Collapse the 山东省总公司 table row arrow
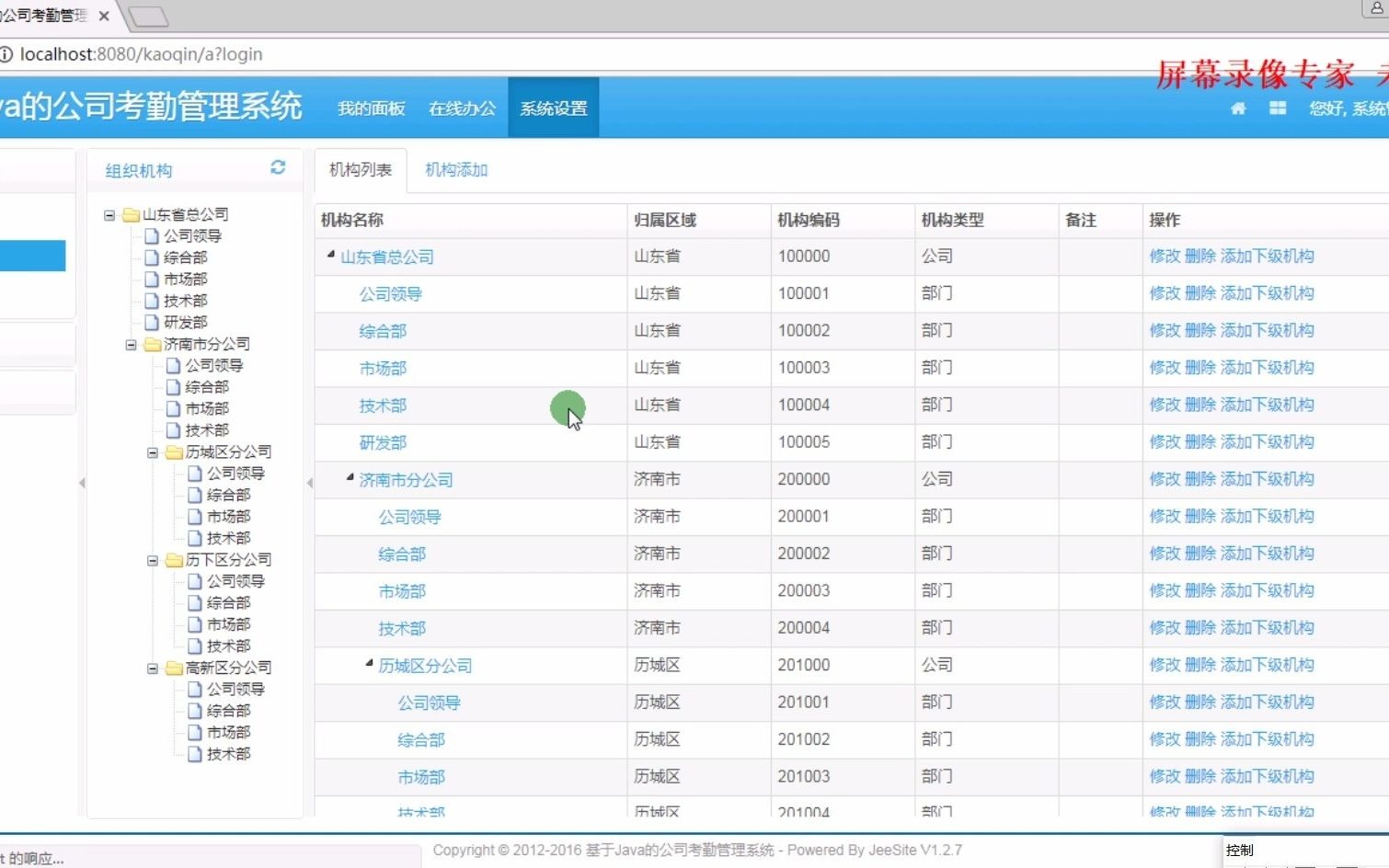 331,254
